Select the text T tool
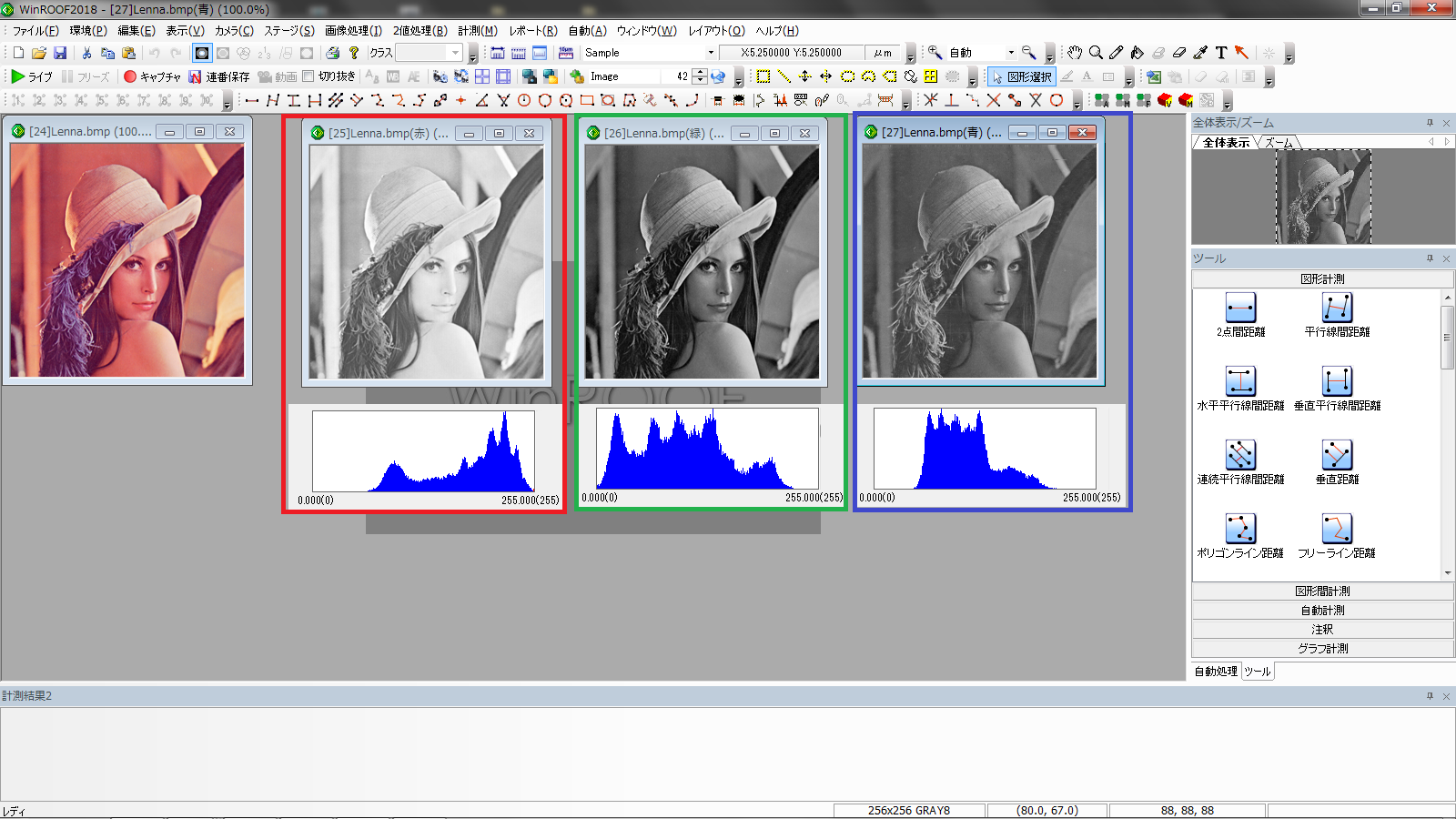 (x=1221, y=53)
